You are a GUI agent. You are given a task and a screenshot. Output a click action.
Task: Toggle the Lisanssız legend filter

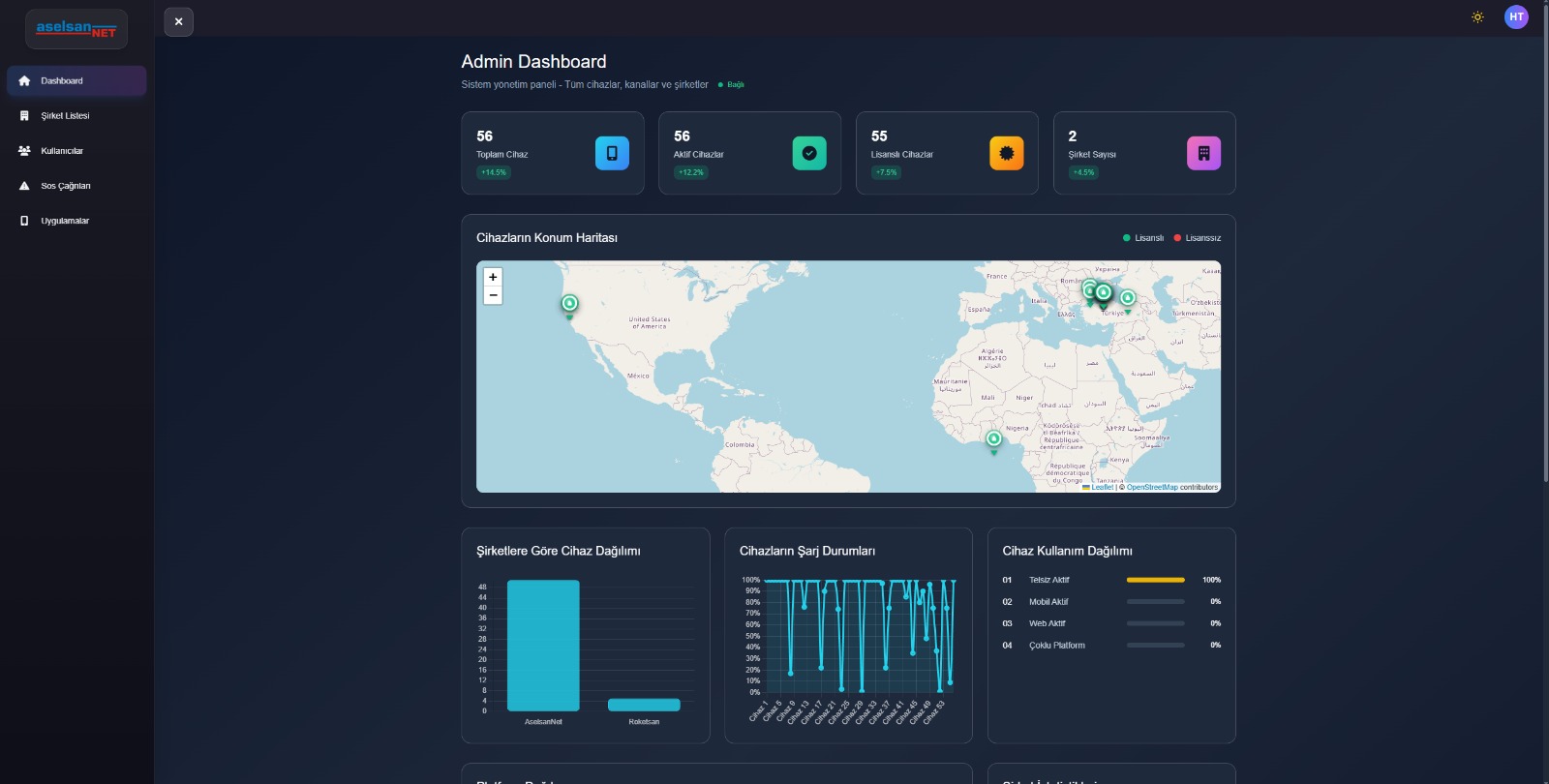click(x=1198, y=238)
